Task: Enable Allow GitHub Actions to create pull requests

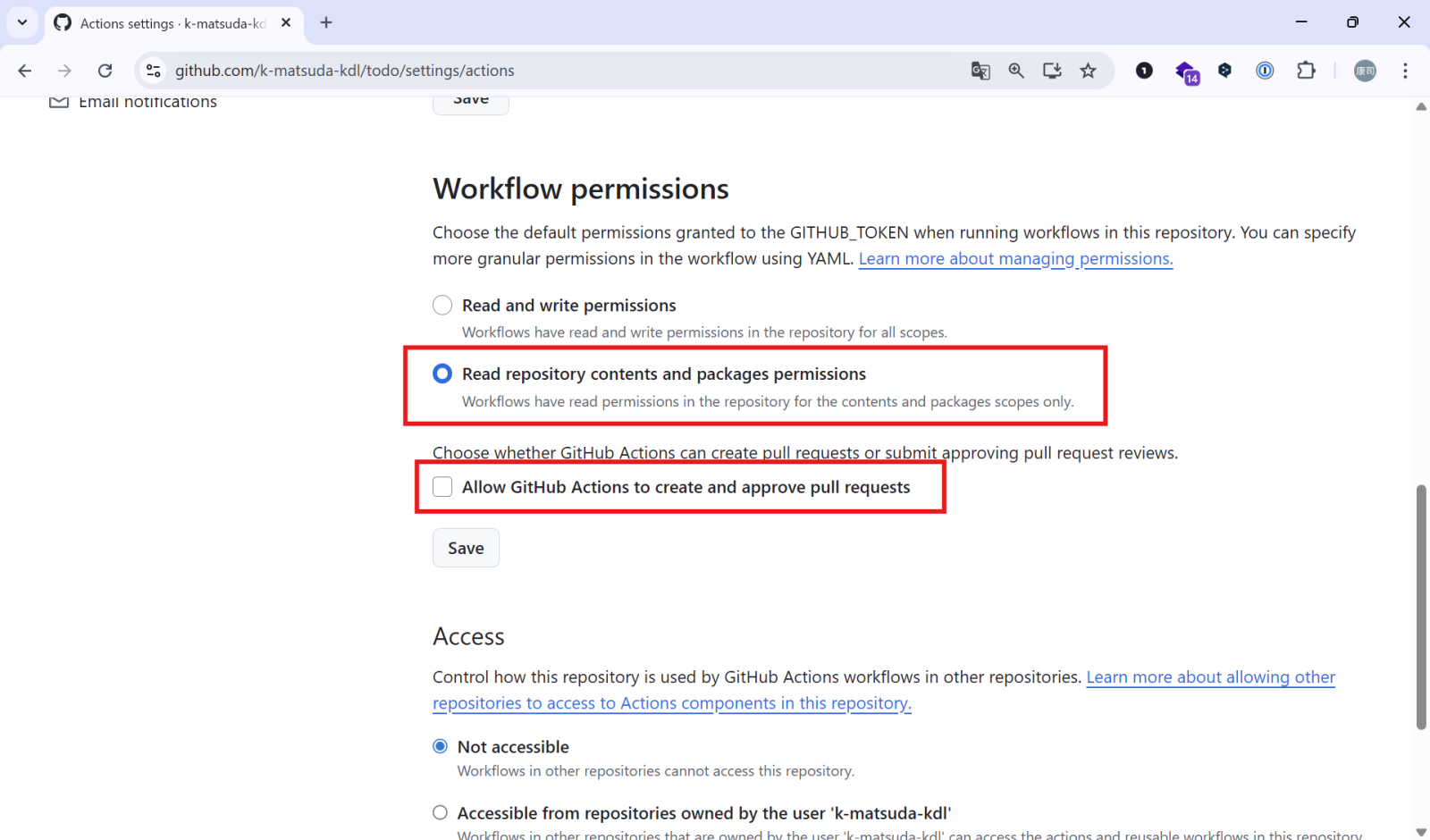Action: pos(442,487)
